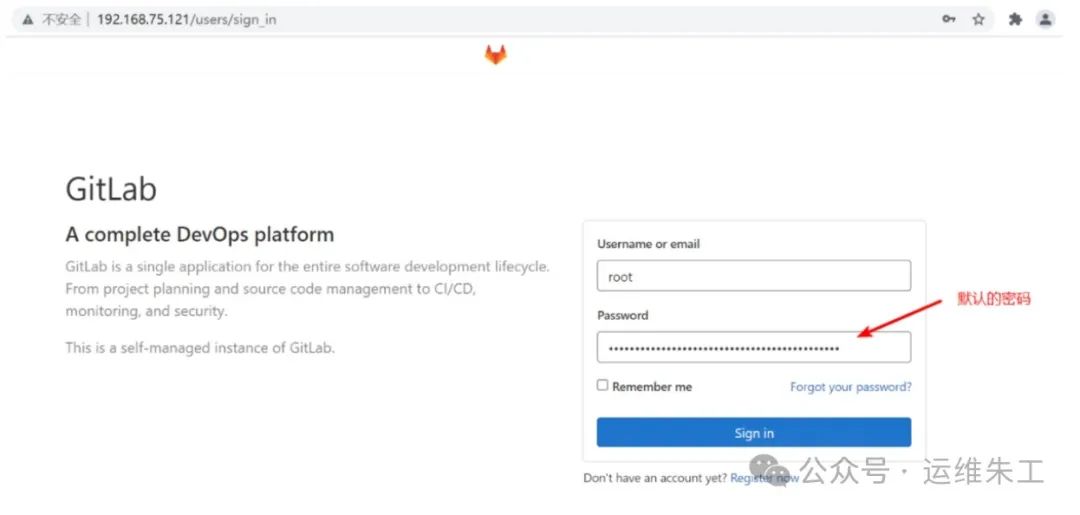Click the insecure connection warning icon
Screen dimensions: 1080x515
point(28,20)
